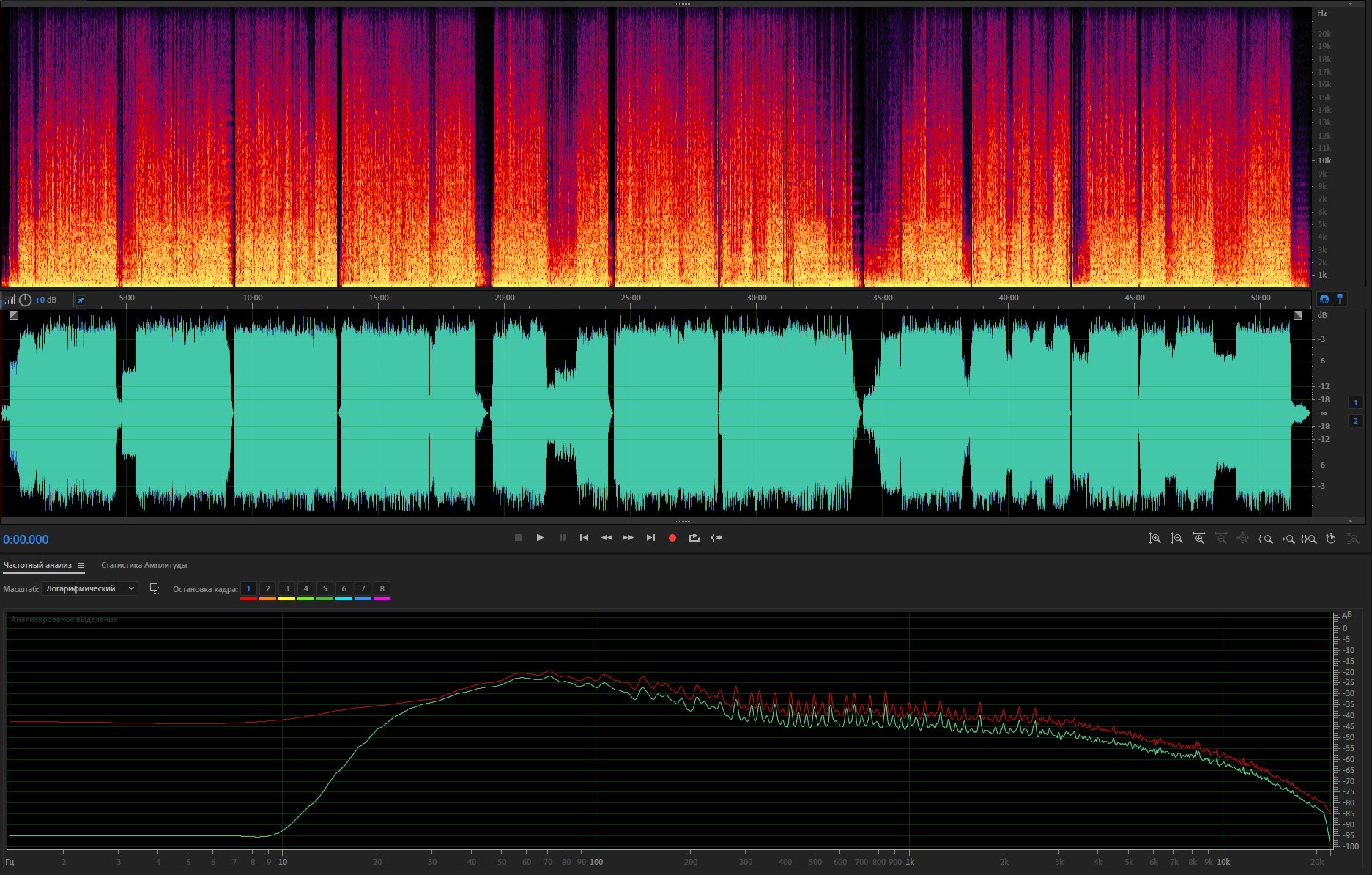Zoom out time

coord(1221,539)
